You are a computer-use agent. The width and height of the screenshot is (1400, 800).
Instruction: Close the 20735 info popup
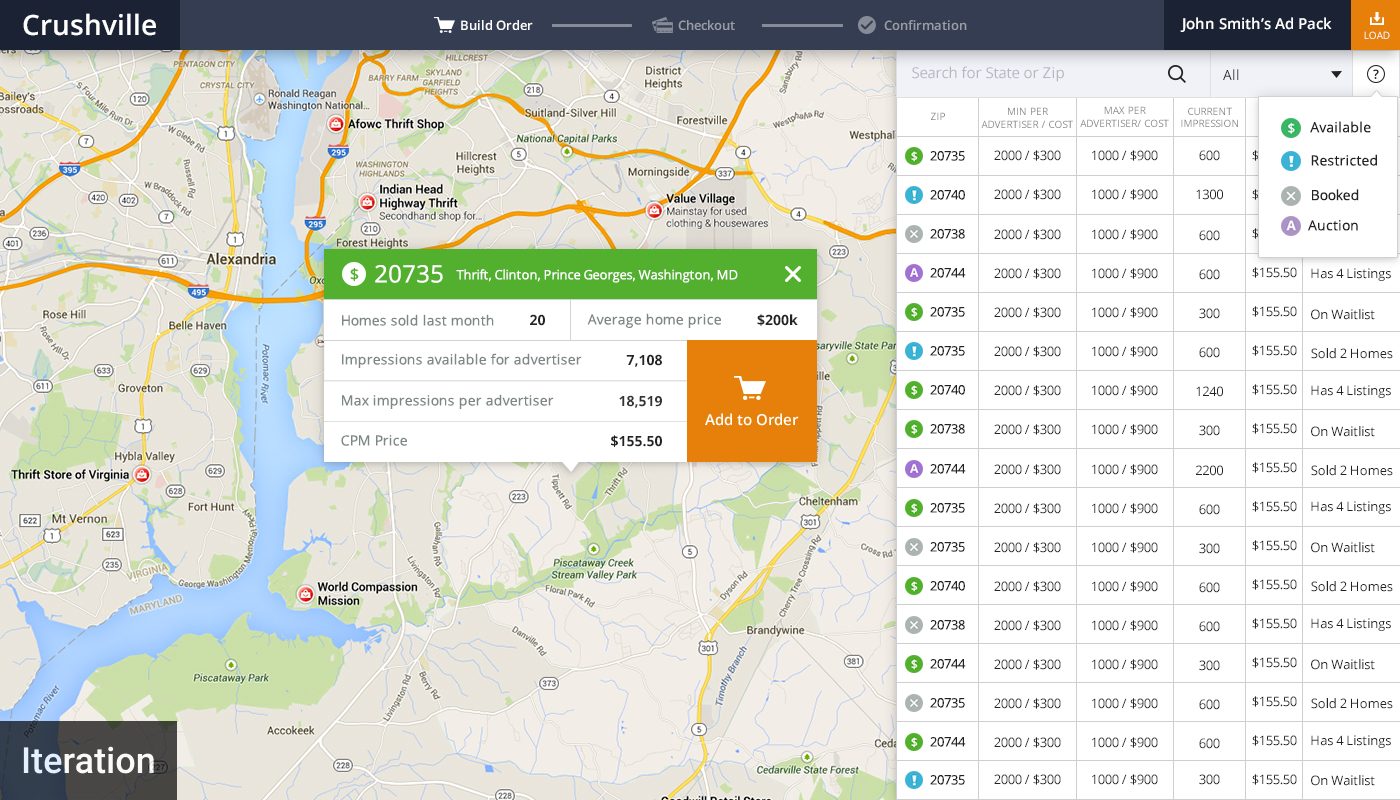[793, 274]
